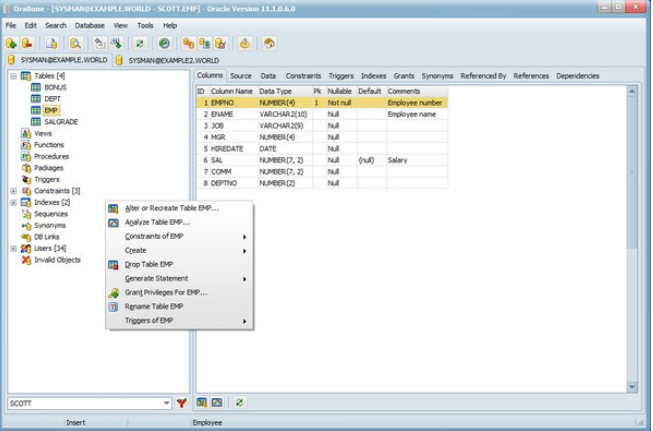Open the Create submenu in context menu
653x431 pixels.
tap(179, 250)
